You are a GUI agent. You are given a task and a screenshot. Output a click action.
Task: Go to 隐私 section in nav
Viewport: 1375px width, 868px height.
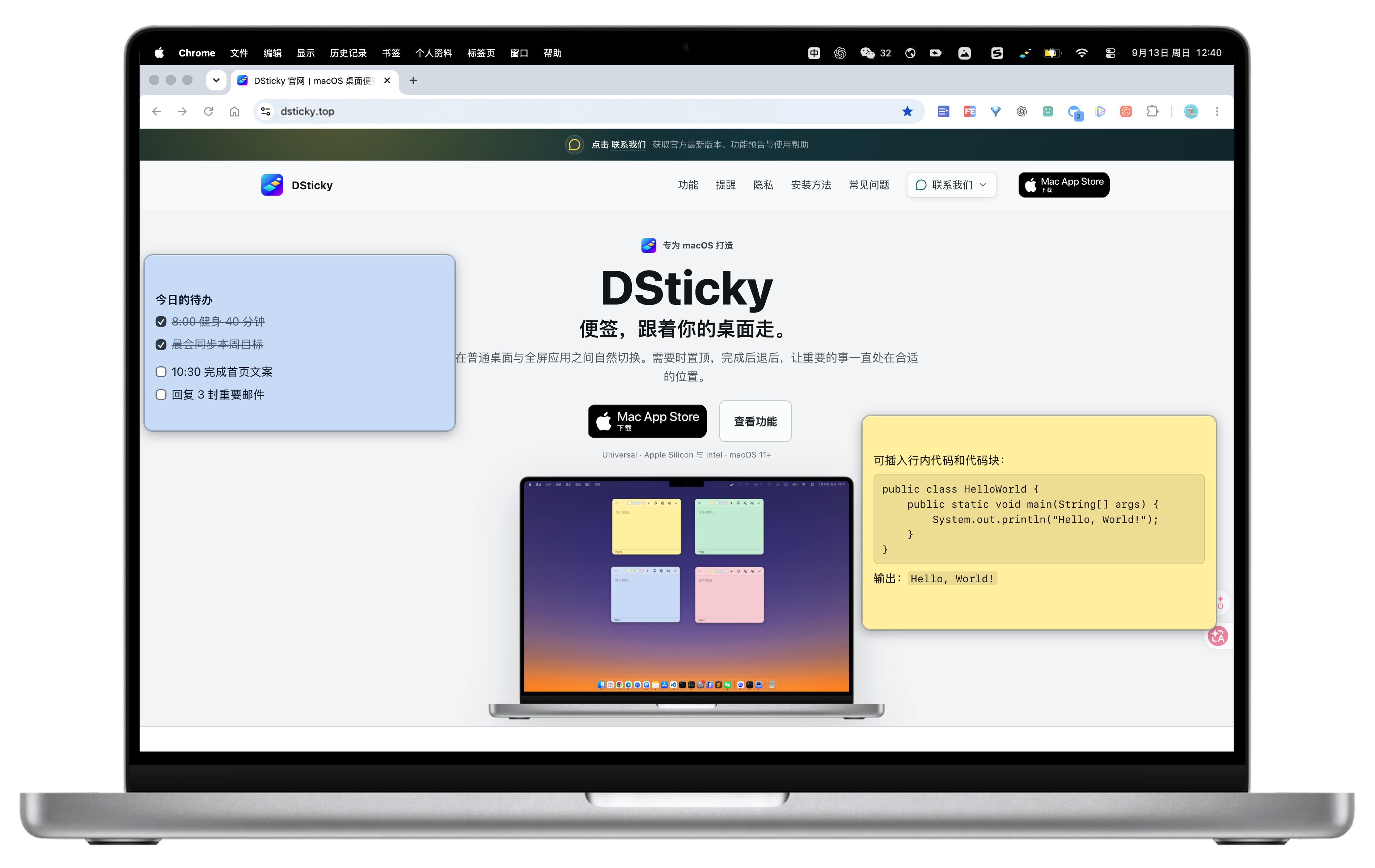pyautogui.click(x=763, y=185)
